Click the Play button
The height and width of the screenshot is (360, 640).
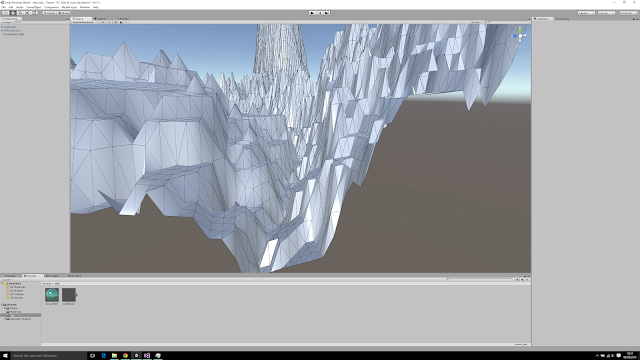tap(312, 13)
